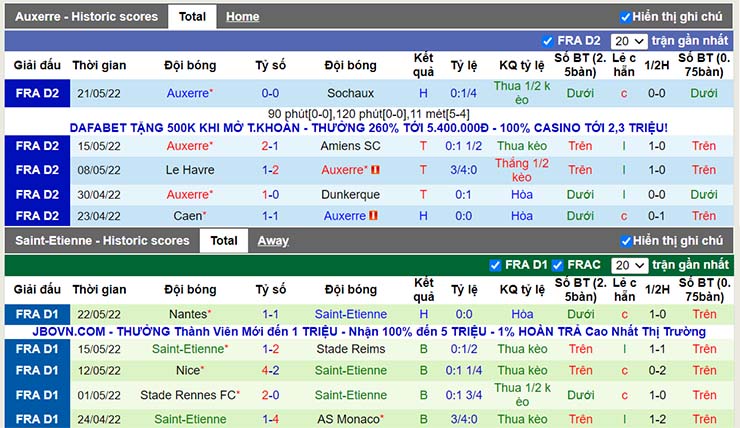Click red card icon beside Auxerre in Caen row

(x=373, y=216)
